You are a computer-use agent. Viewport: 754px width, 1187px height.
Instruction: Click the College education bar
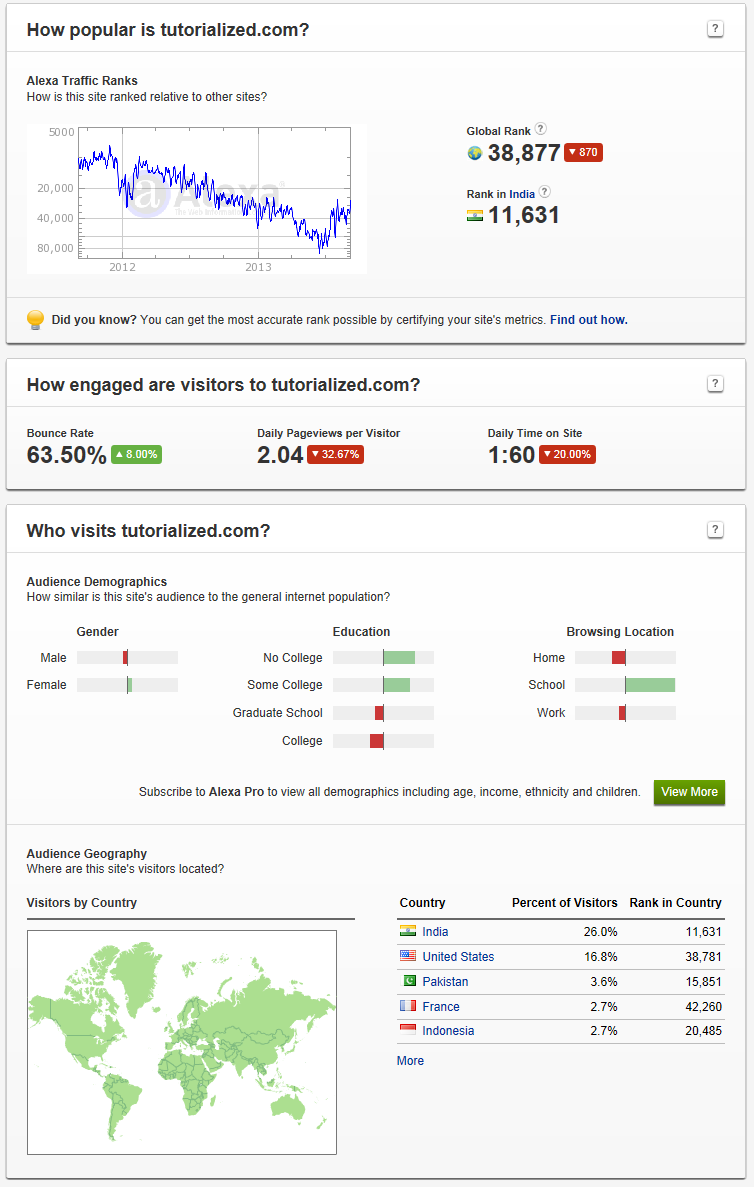[383, 740]
